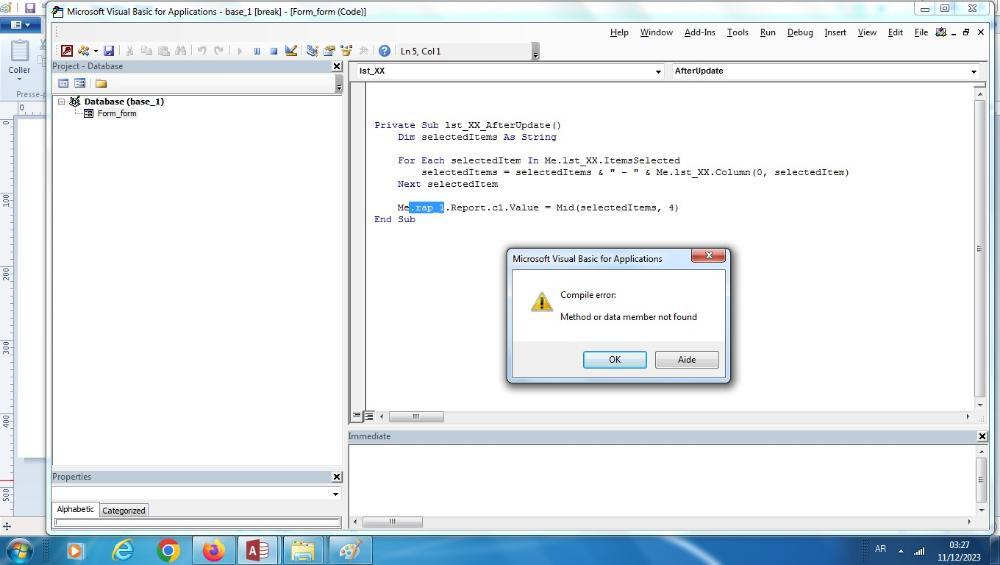Click the Undo arrow icon
This screenshot has width=1000, height=565.
tap(202, 51)
